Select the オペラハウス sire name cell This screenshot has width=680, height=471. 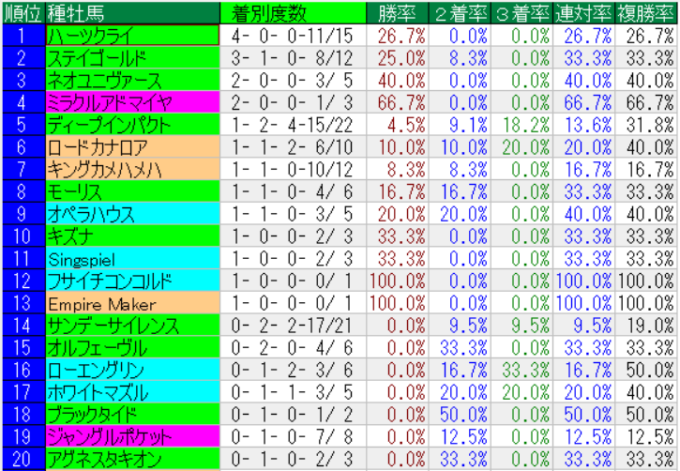[131, 214]
